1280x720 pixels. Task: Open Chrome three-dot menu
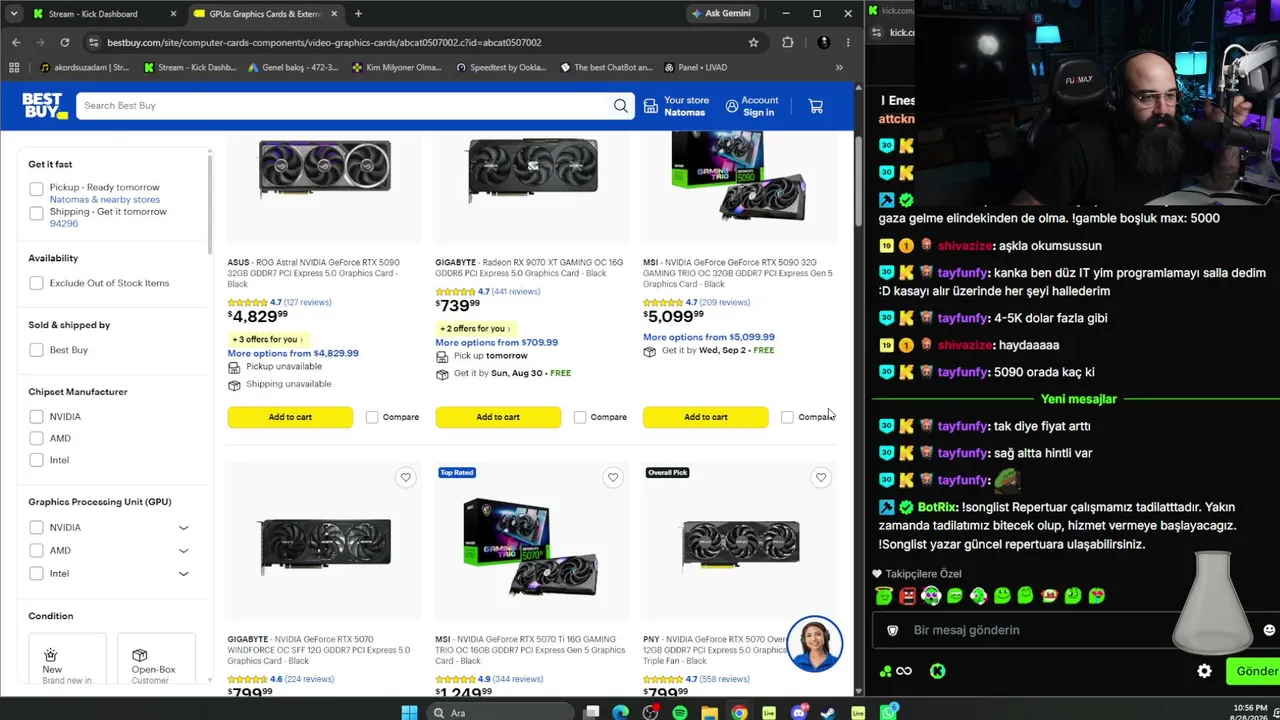(848, 42)
